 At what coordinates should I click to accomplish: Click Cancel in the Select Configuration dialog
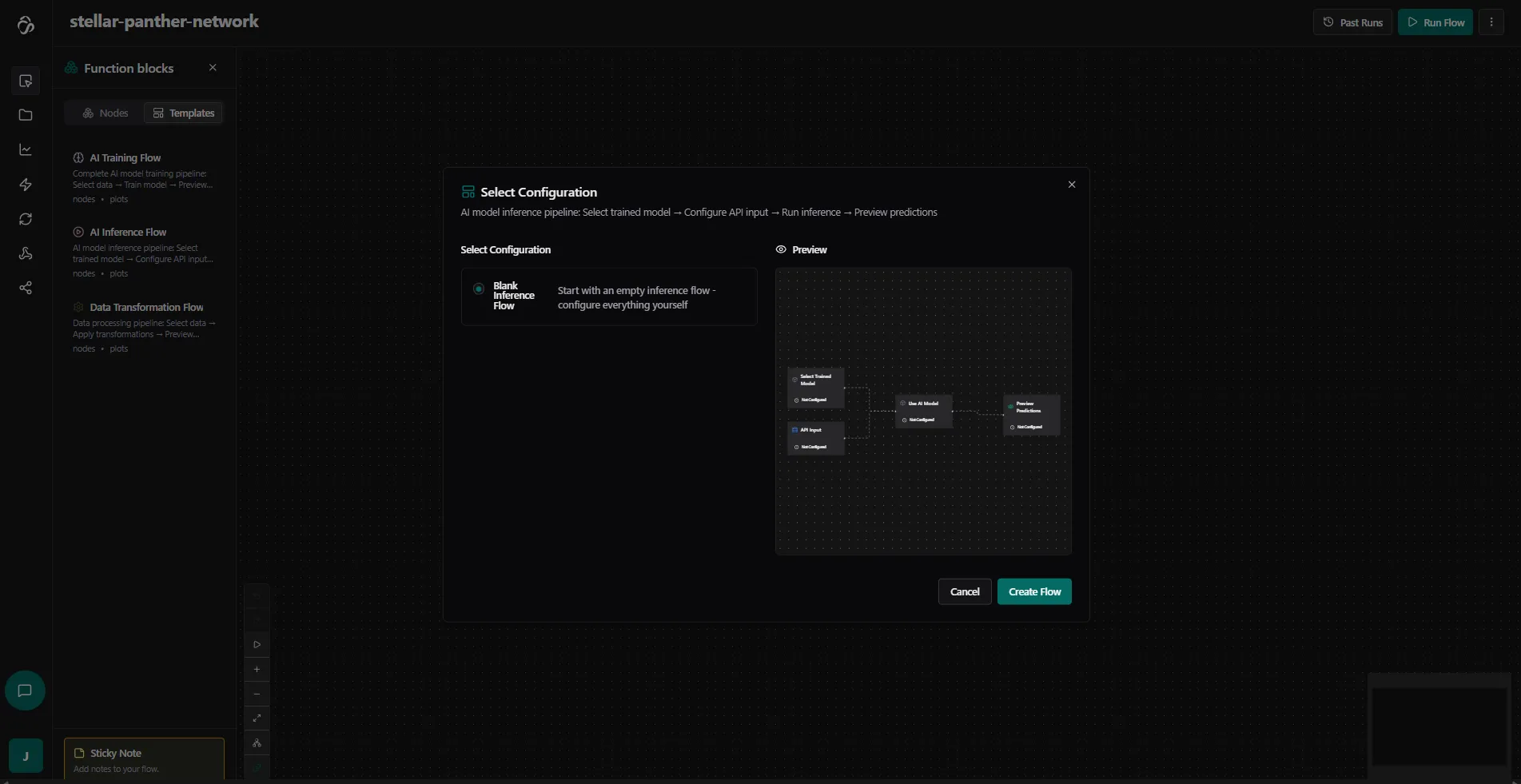coord(964,592)
